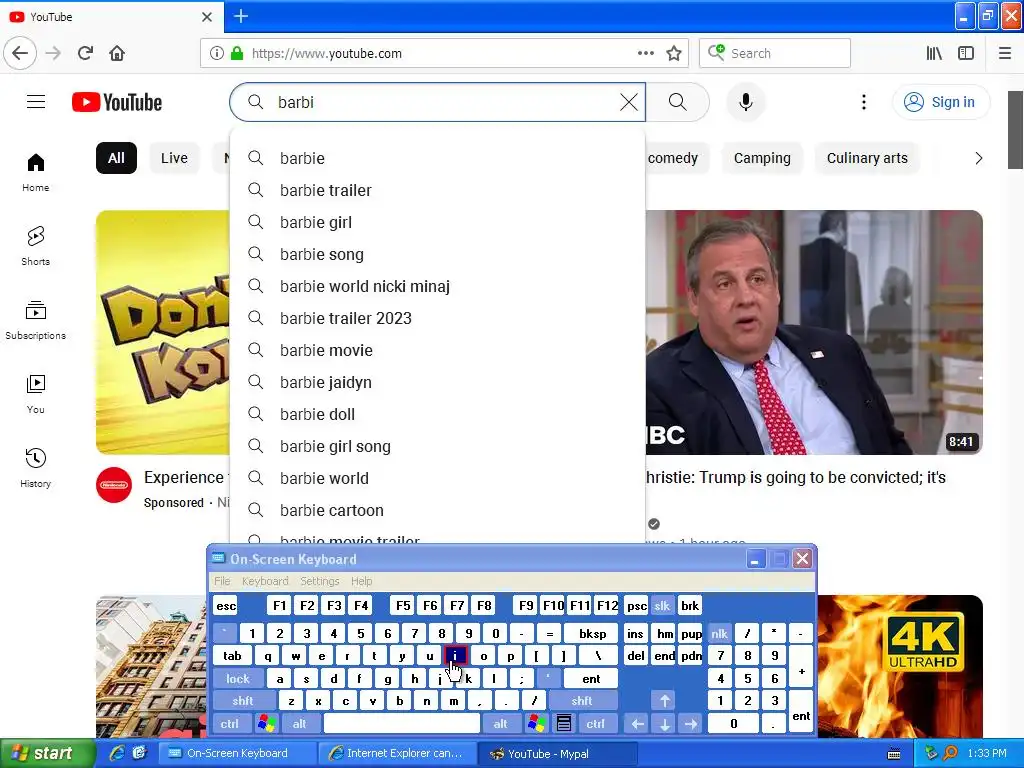This screenshot has width=1024, height=768.
Task: Choose suggestion 'barbie girl'
Action: (x=438, y=222)
